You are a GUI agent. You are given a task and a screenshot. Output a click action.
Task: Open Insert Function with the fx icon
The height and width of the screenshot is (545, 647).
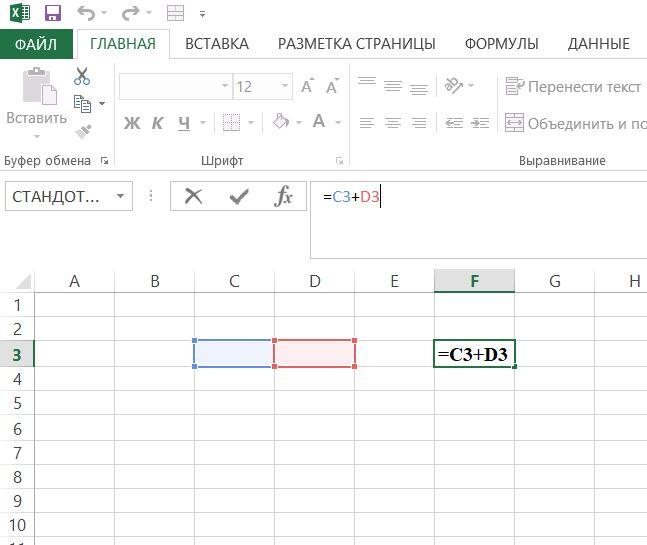[x=284, y=196]
